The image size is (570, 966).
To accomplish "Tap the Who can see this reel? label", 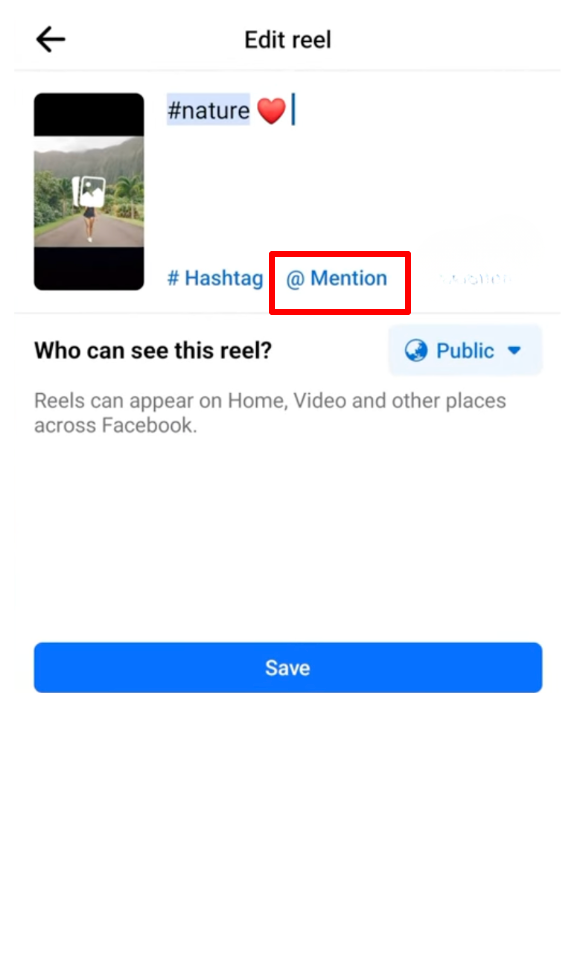I will tap(153, 351).
